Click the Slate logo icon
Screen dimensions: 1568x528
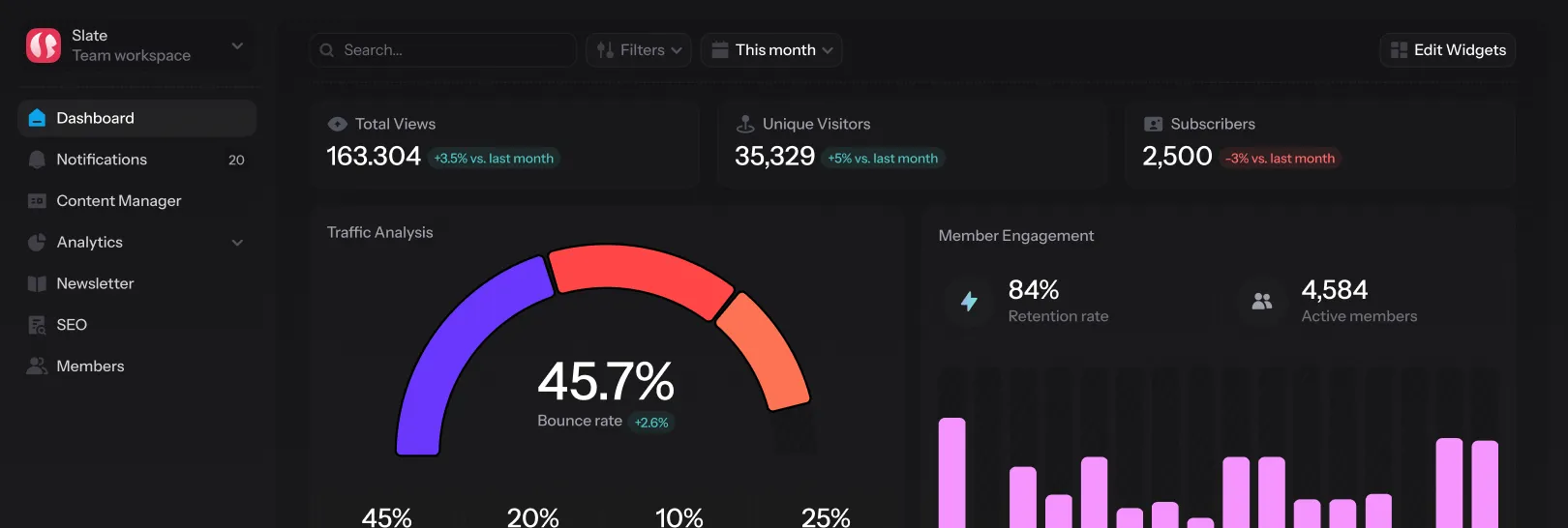(x=44, y=45)
